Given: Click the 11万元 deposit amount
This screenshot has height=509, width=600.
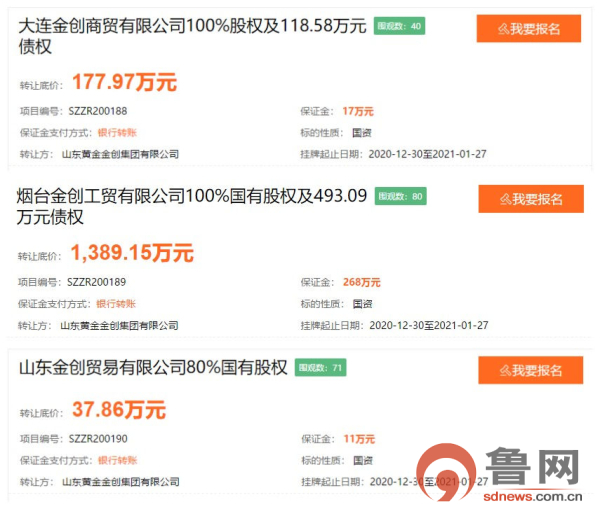Looking at the screenshot, I should [x=359, y=439].
